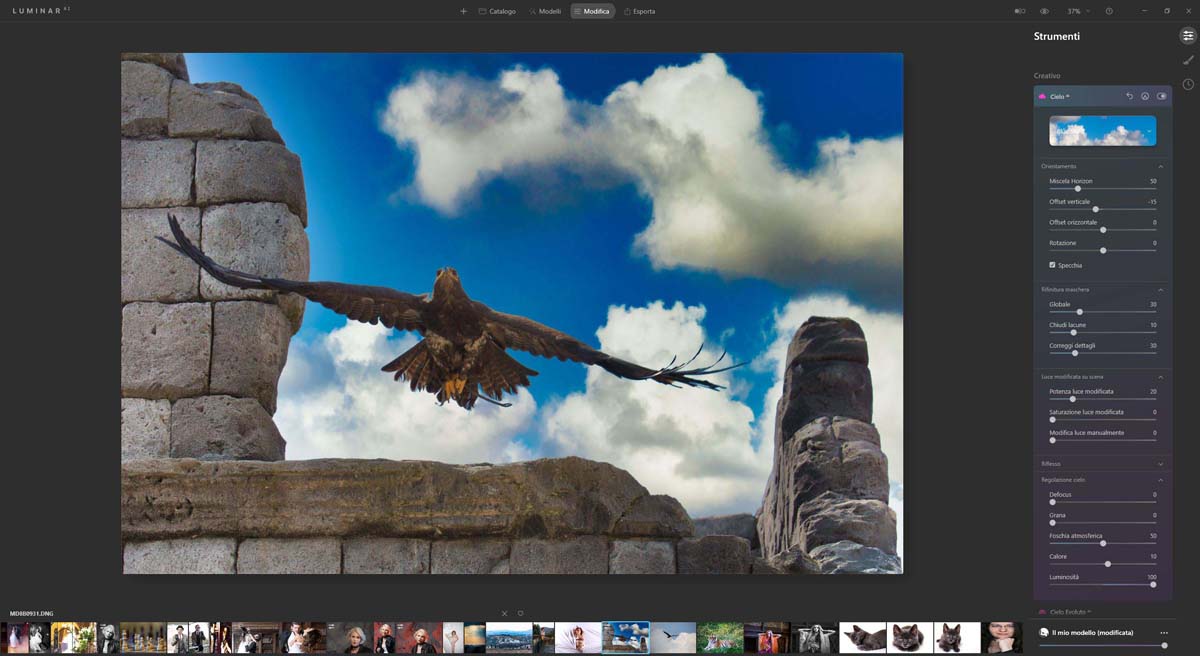The height and width of the screenshot is (656, 1200).
Task: Expand the Riflesso section
Action: click(1160, 464)
